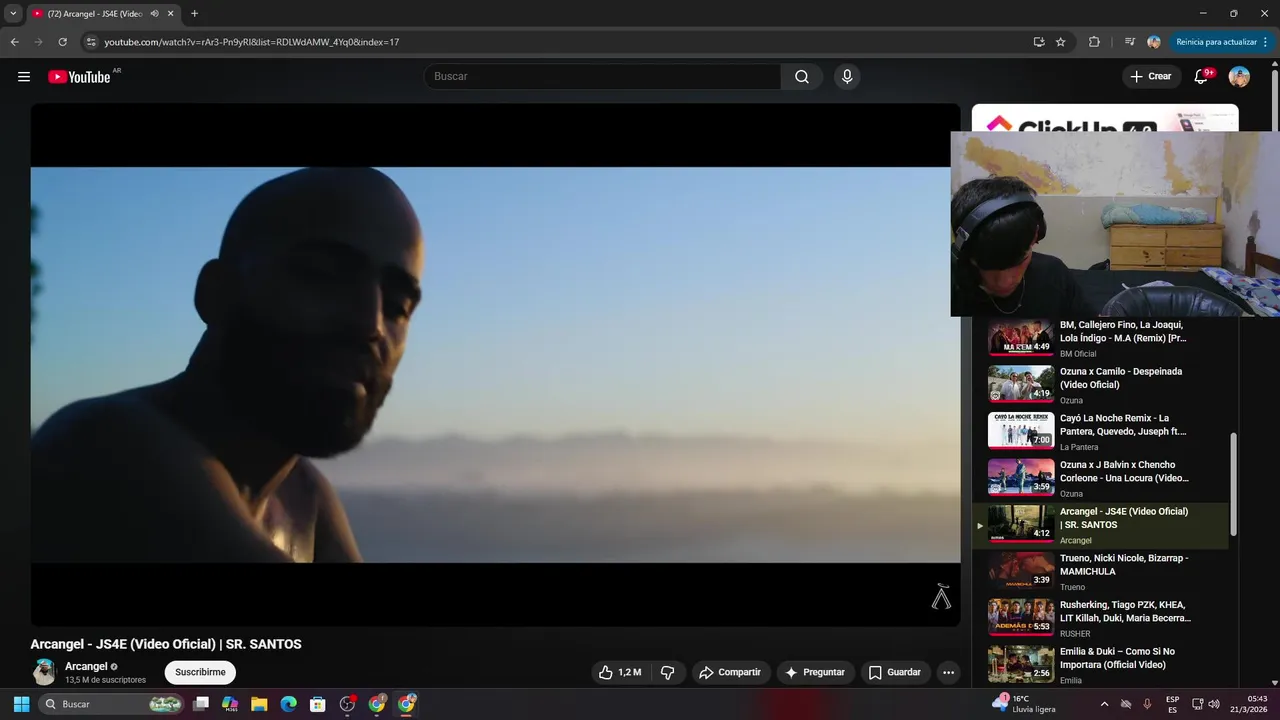Image resolution: width=1280 pixels, height=720 pixels.
Task: Open the ClickUp advertisement banner
Action: coord(1105,118)
